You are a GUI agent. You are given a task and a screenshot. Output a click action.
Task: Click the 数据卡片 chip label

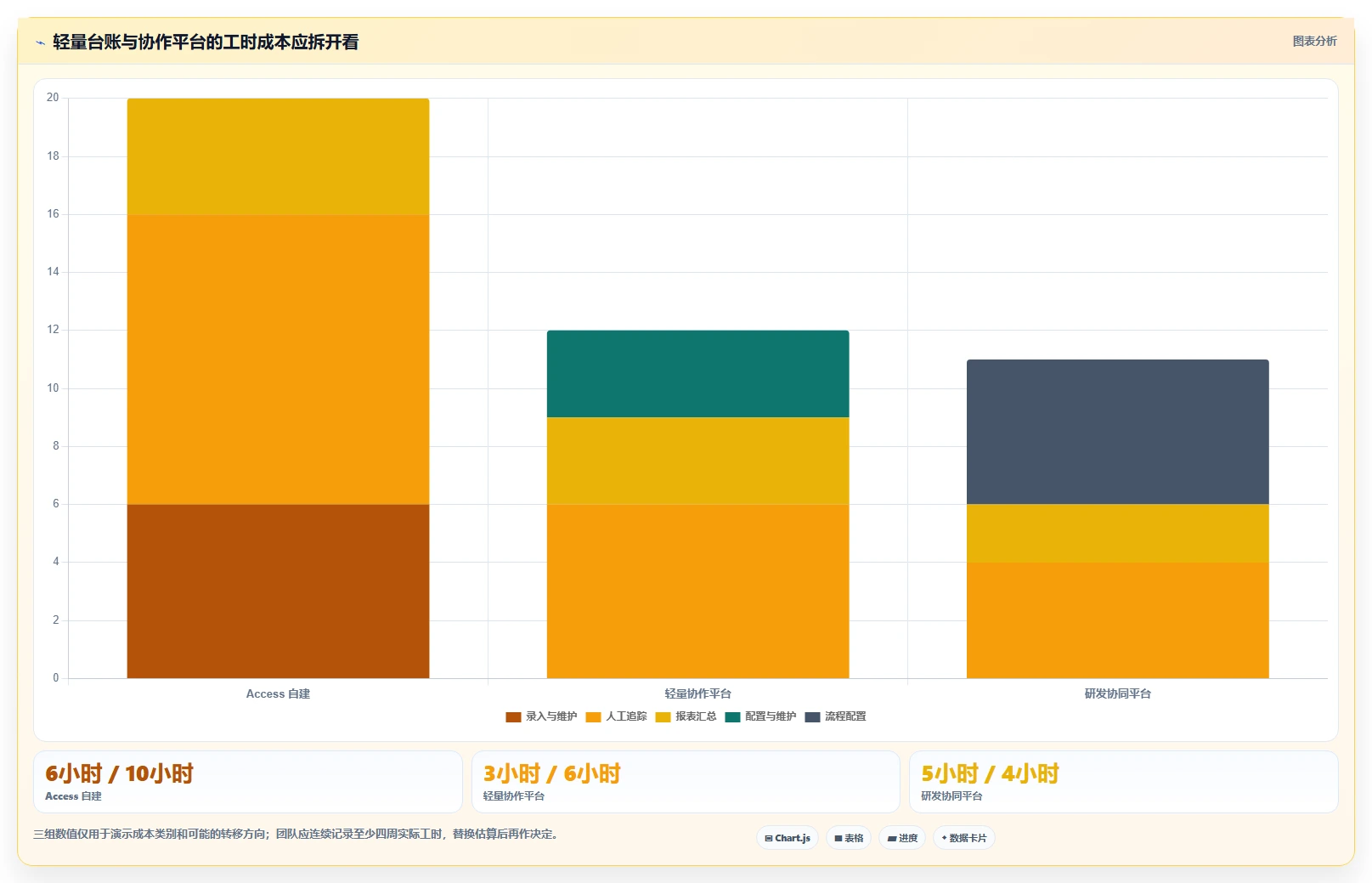click(968, 838)
